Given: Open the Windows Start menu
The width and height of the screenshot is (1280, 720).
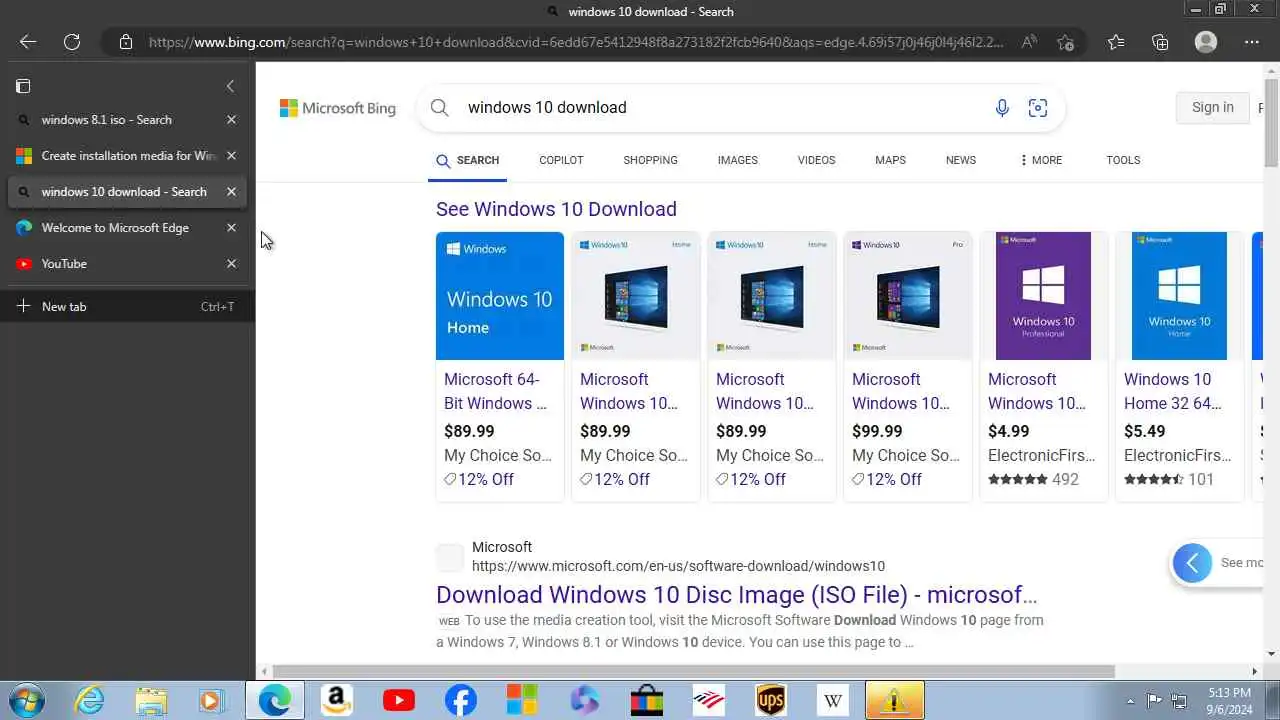Looking at the screenshot, I should (26, 701).
